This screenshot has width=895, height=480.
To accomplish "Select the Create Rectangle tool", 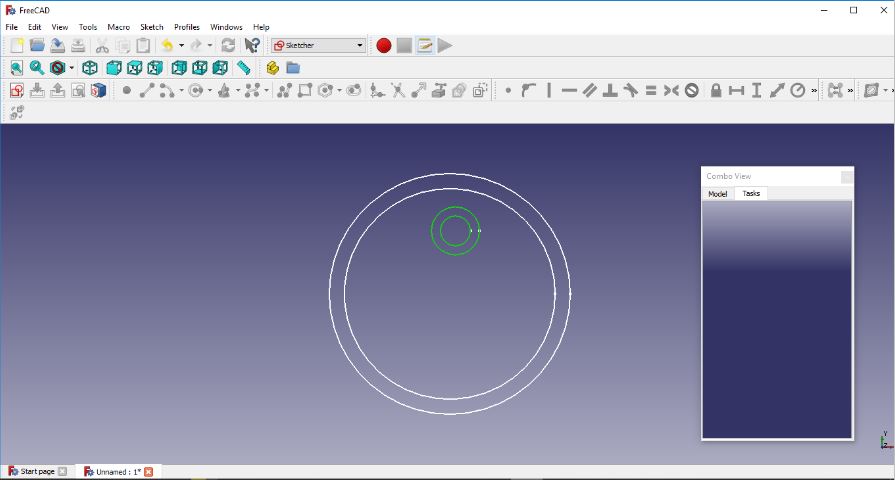I will click(305, 90).
